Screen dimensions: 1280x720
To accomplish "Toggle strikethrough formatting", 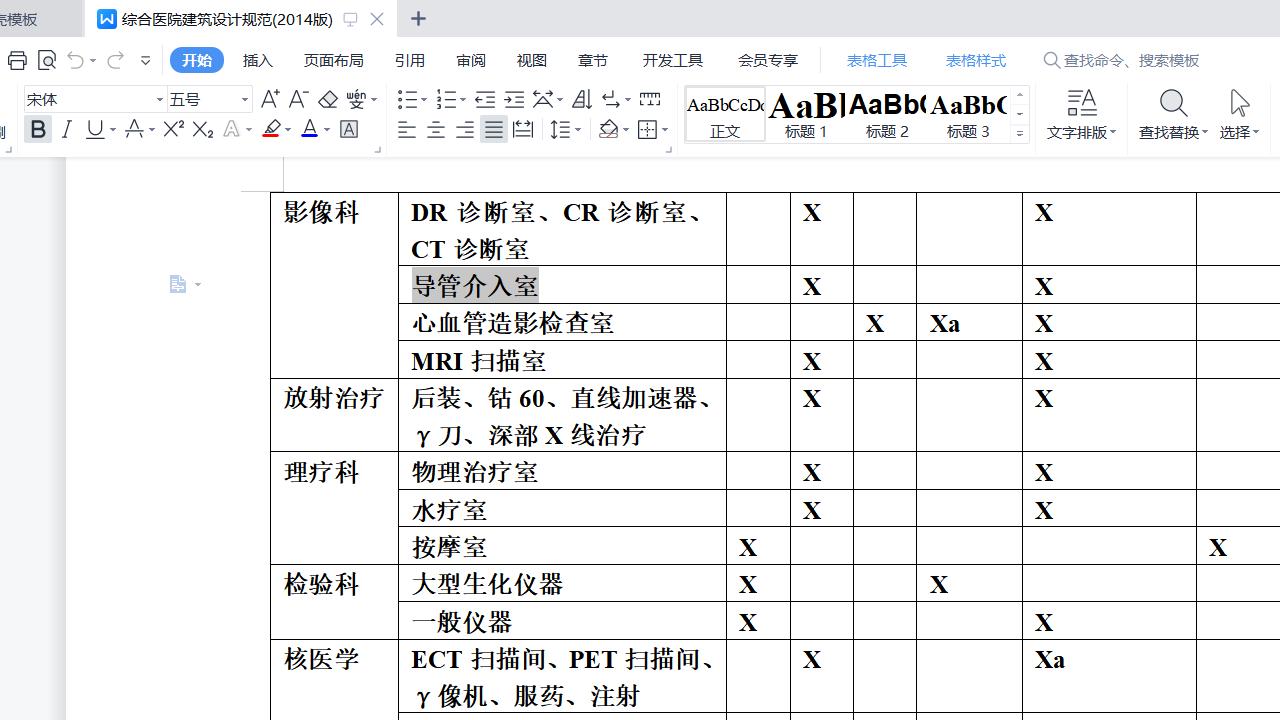I will tap(134, 129).
